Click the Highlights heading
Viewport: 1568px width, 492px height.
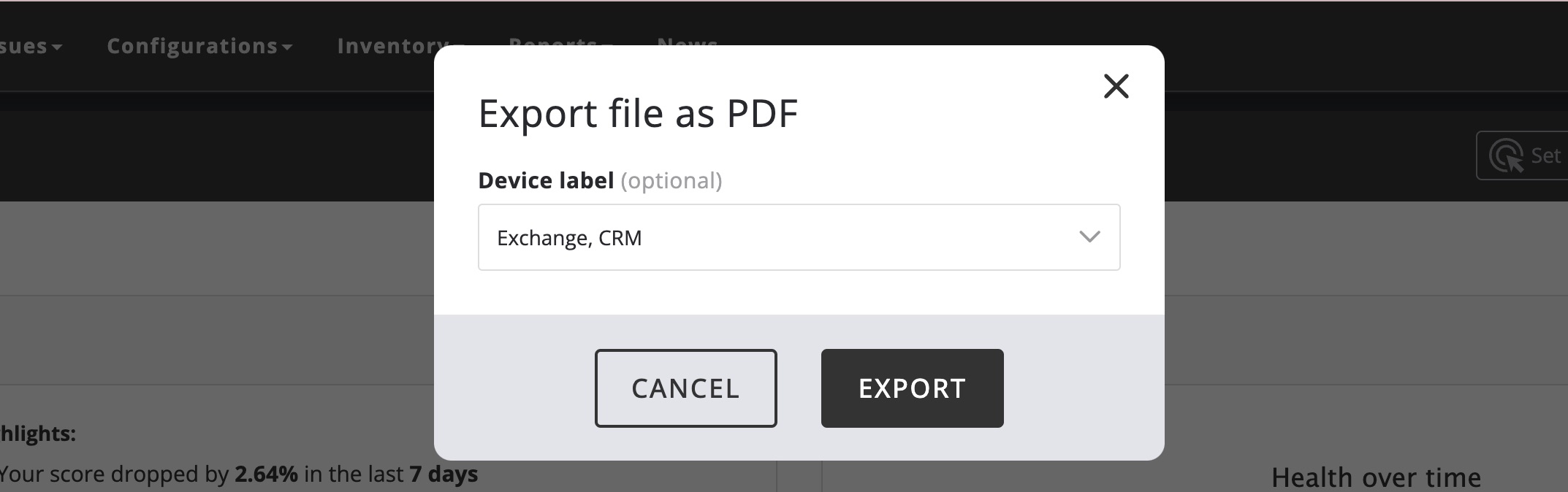[x=38, y=434]
